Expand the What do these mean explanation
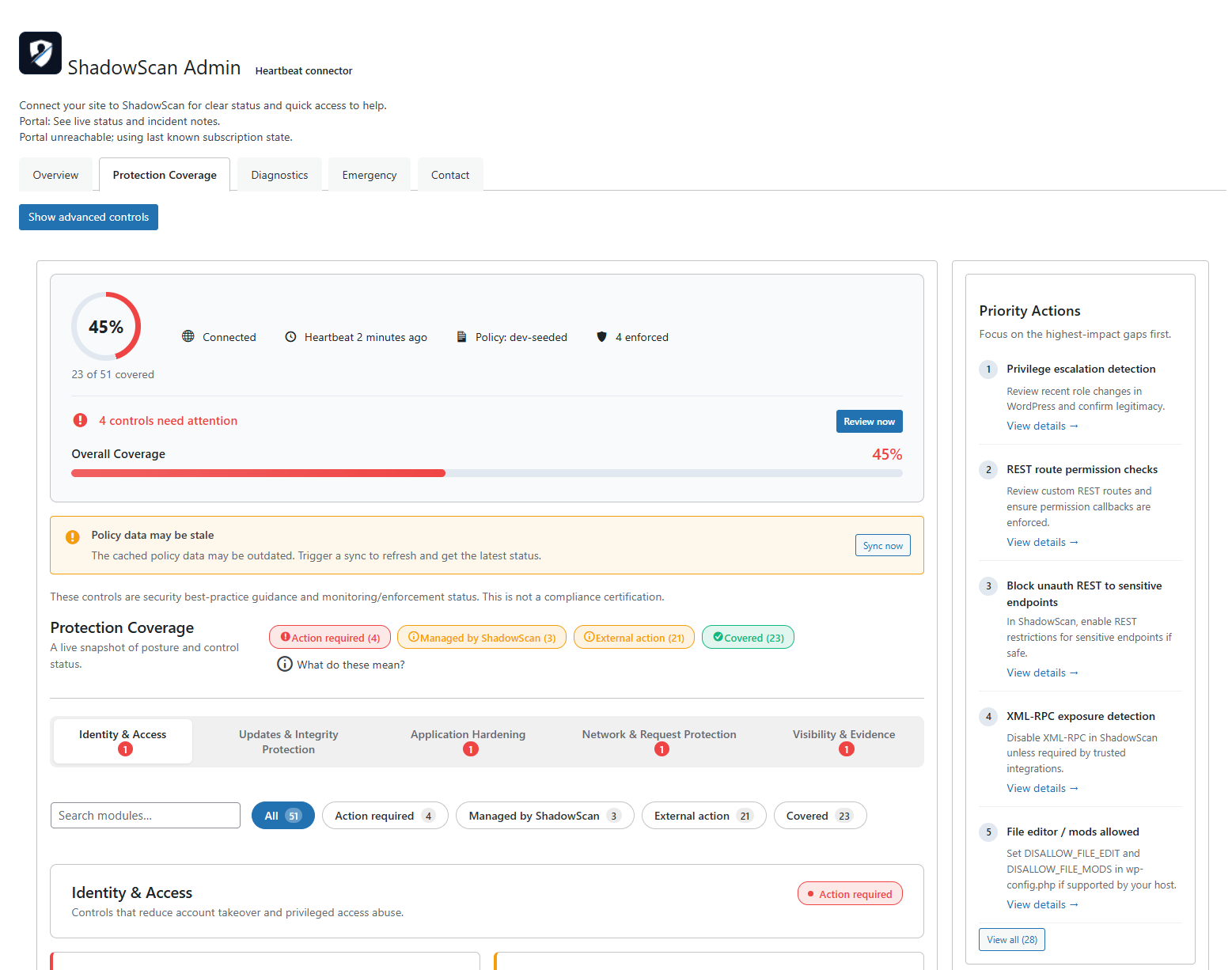Screen dimensions: 1232x970 click(350, 665)
